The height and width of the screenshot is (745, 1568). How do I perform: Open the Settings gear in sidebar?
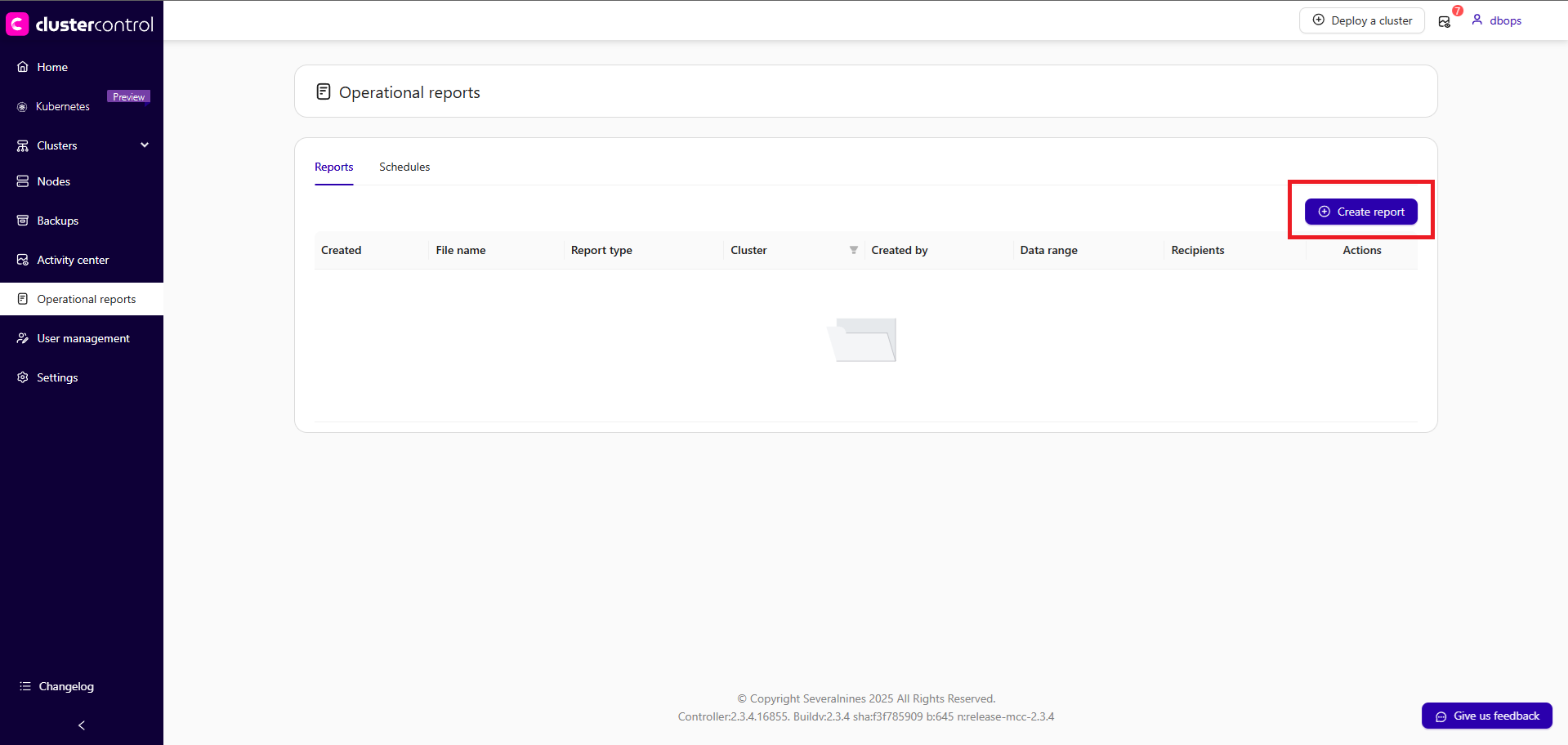pyautogui.click(x=22, y=377)
